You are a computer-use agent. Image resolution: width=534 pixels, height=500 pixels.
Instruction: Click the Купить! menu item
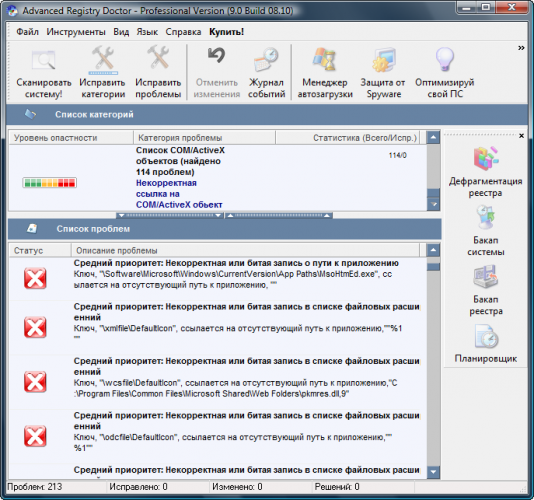tap(226, 32)
